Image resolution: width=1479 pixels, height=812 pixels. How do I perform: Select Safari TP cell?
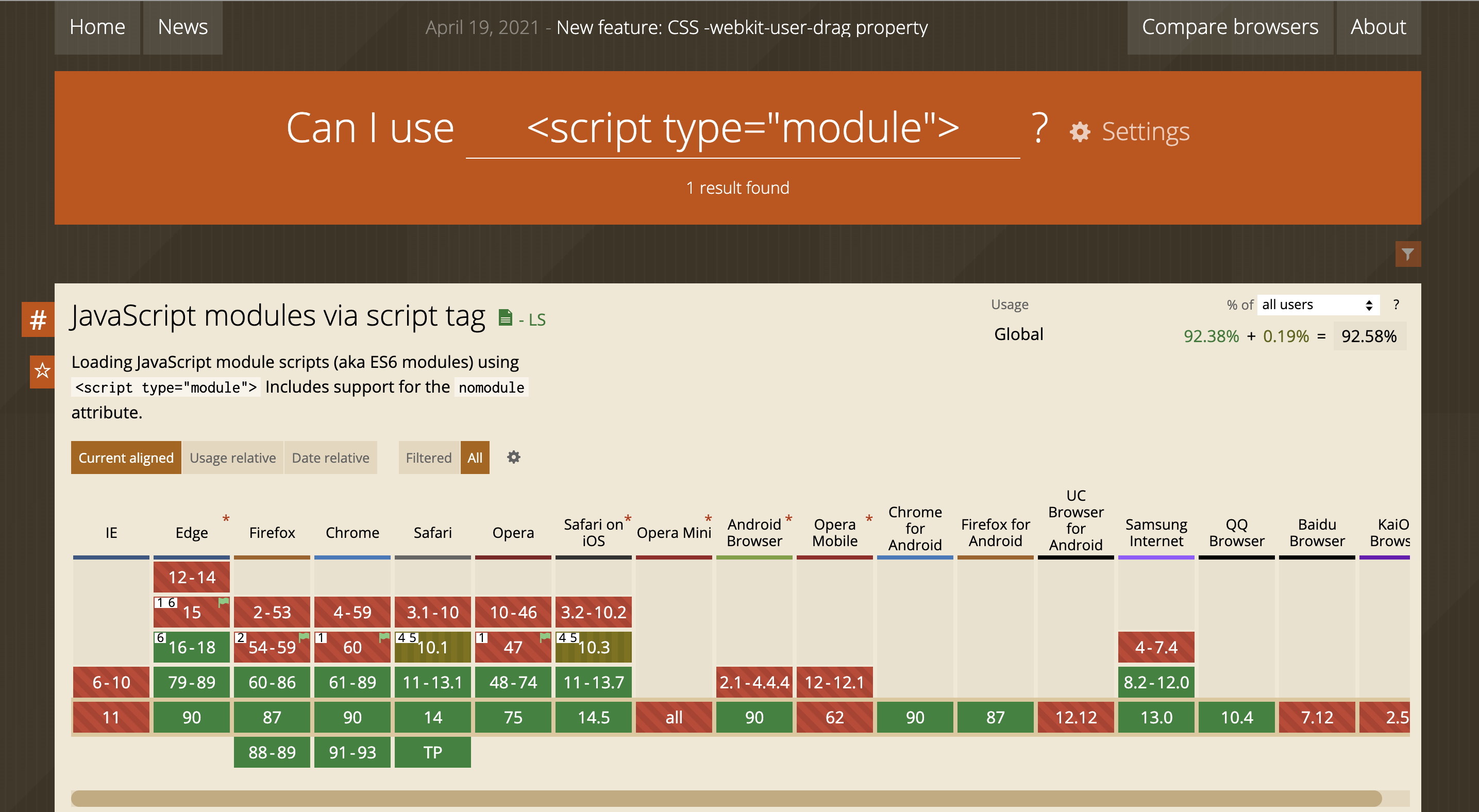[432, 752]
